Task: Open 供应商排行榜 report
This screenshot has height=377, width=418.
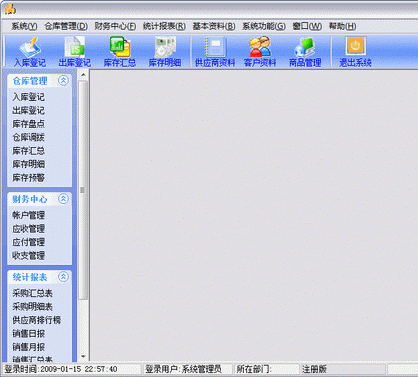Action: pos(37,320)
